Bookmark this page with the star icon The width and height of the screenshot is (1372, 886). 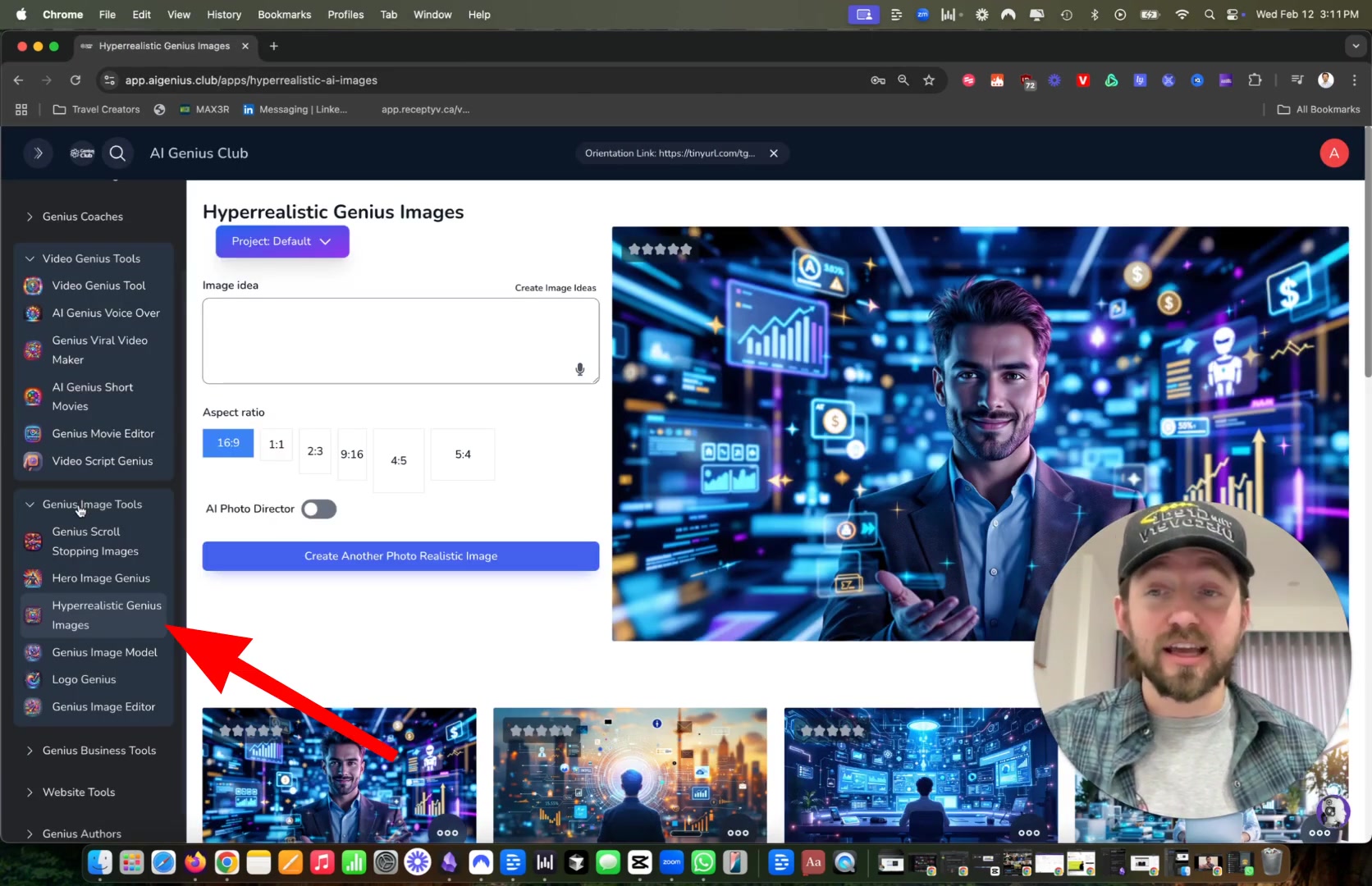(x=929, y=80)
